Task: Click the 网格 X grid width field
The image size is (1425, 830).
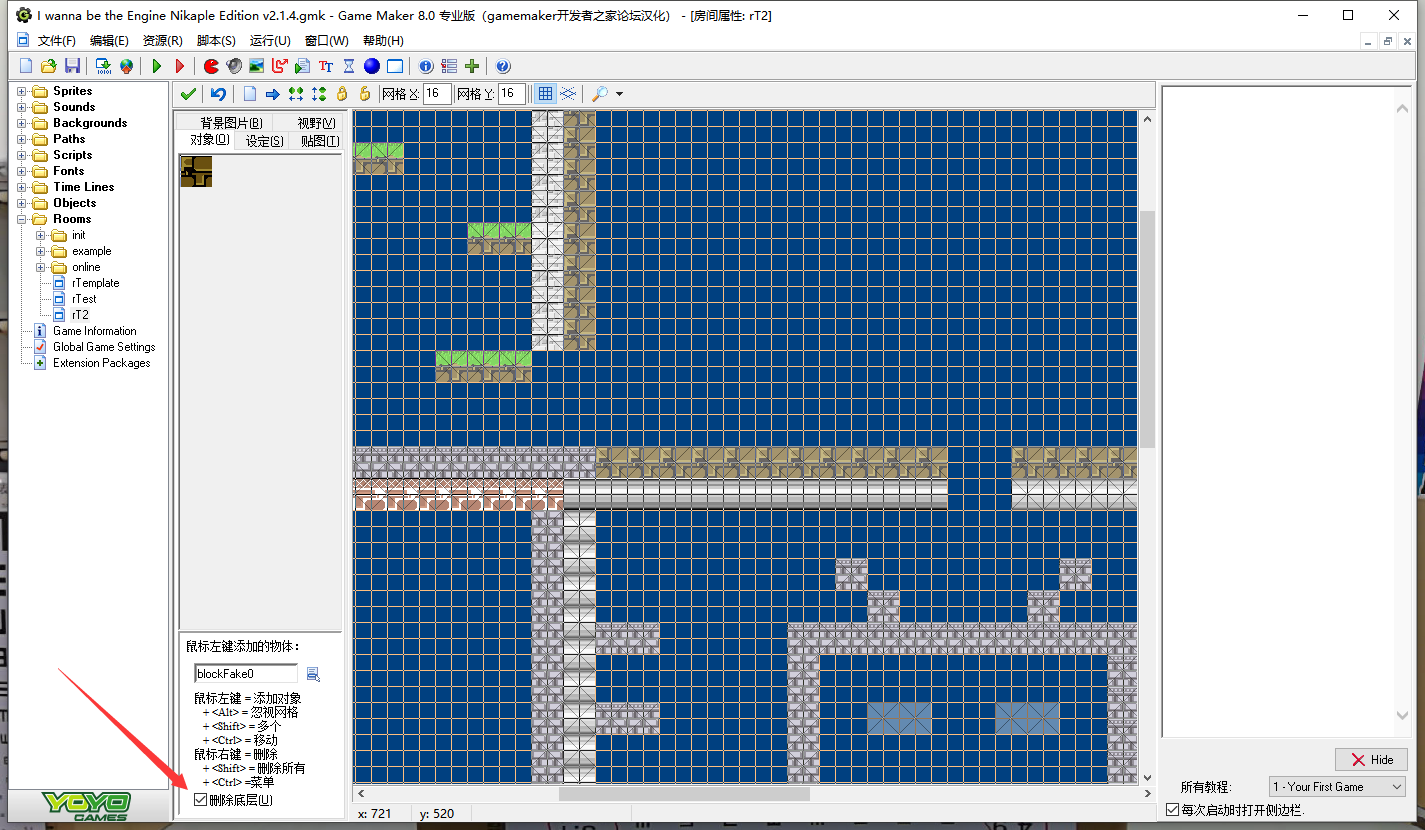Action: pos(437,94)
